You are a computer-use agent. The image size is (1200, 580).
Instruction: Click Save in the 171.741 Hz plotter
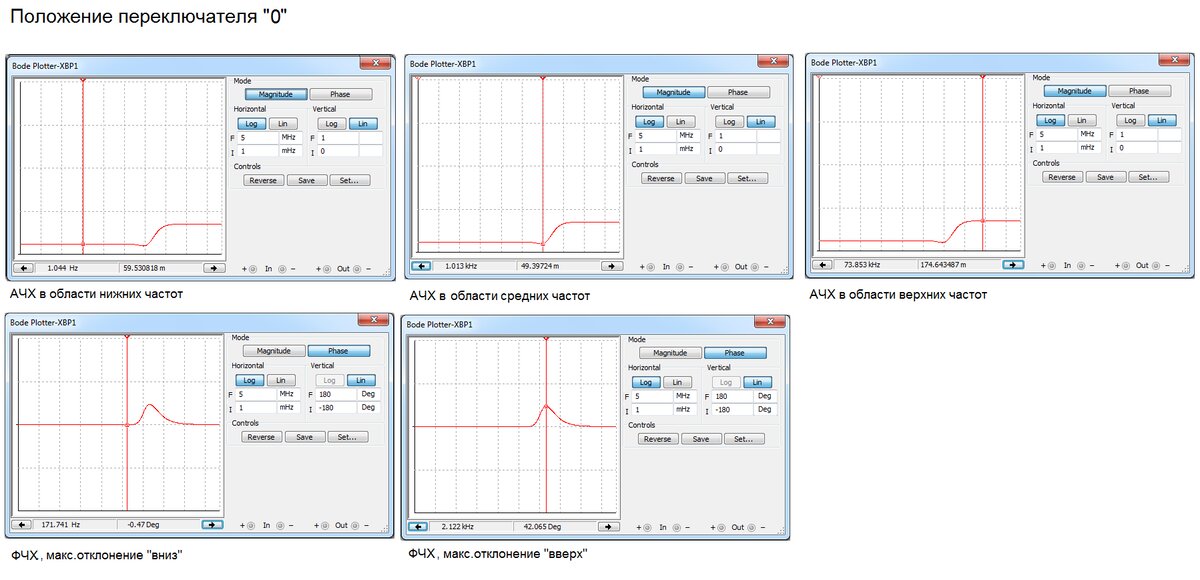point(304,437)
